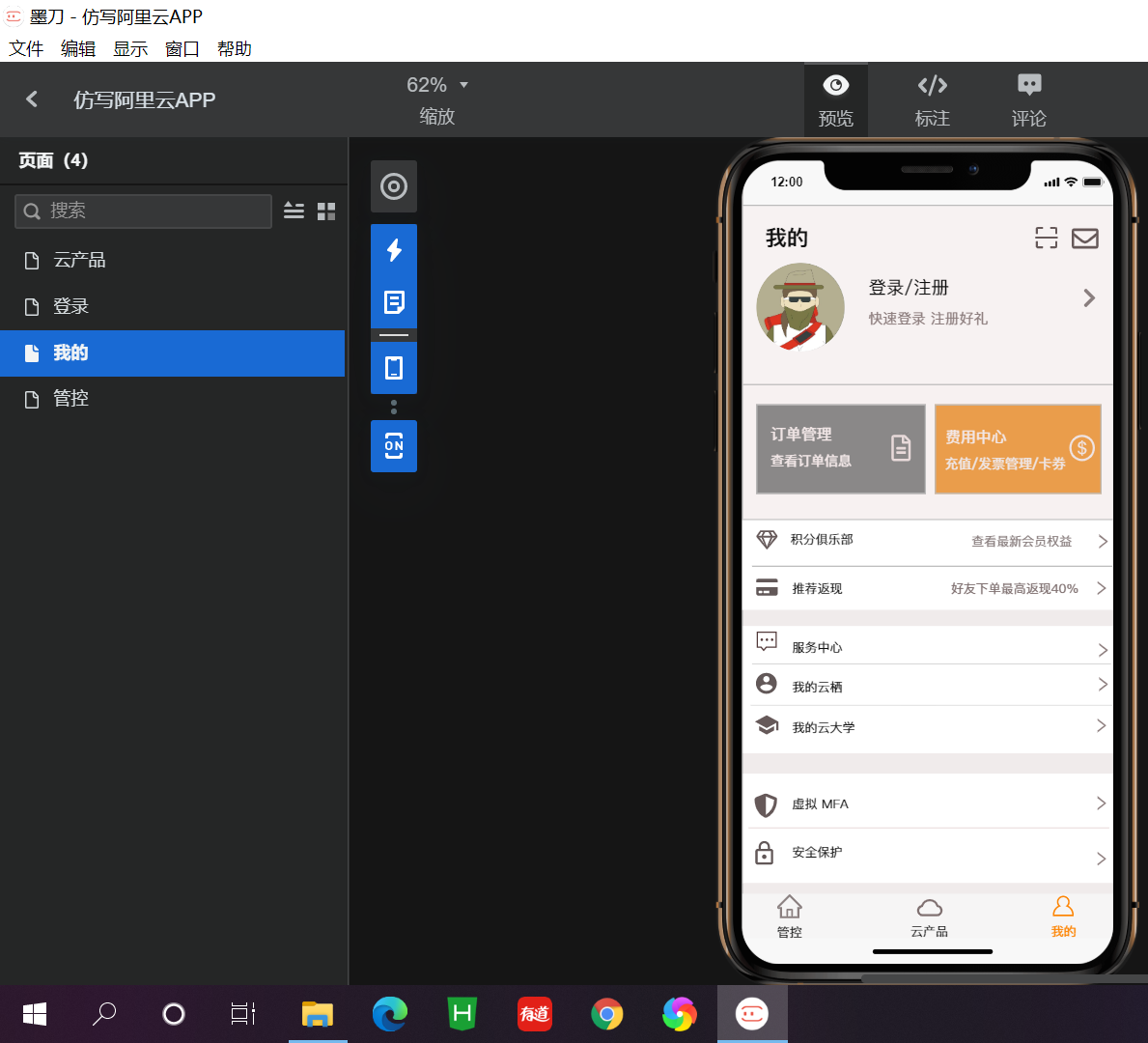This screenshot has width=1148, height=1043.
Task: Expand the 推荐返现 row chevron
Action: pyautogui.click(x=1101, y=588)
